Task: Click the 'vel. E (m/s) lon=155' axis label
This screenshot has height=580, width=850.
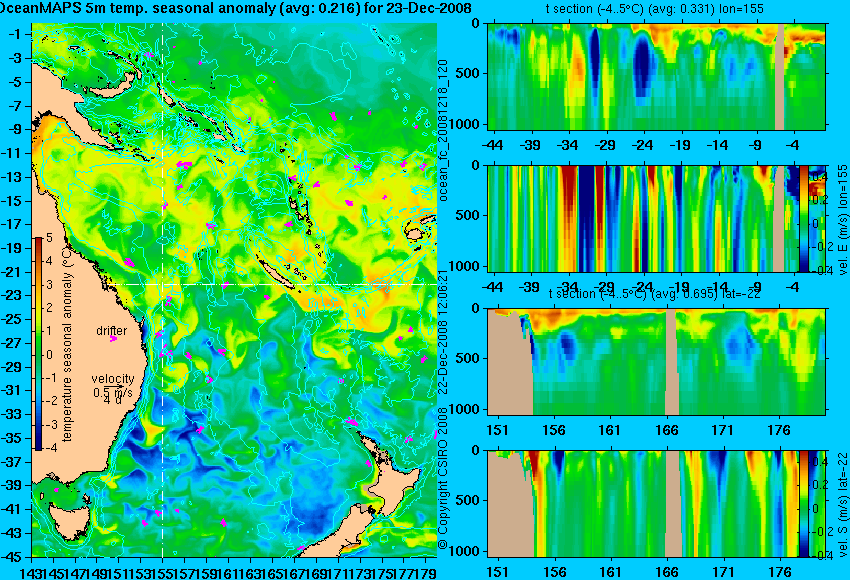Action: pos(843,220)
